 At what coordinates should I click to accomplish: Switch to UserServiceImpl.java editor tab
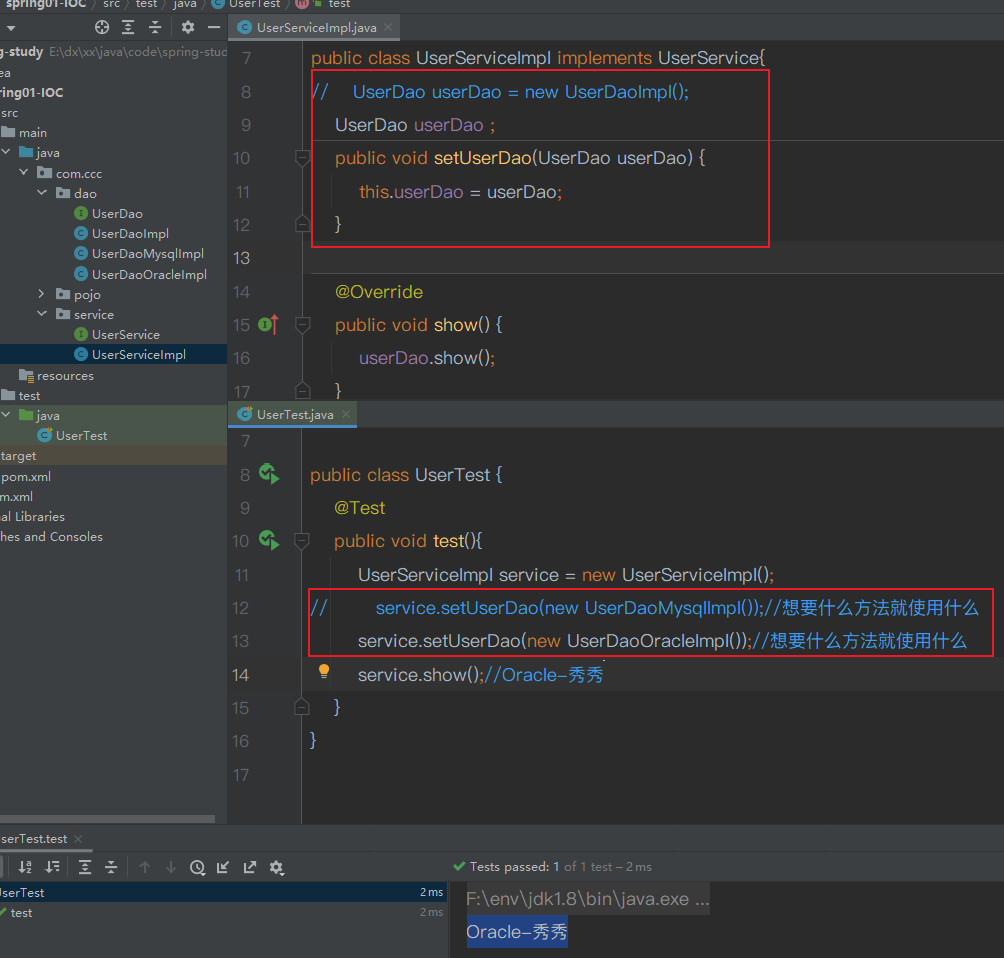pyautogui.click(x=315, y=28)
